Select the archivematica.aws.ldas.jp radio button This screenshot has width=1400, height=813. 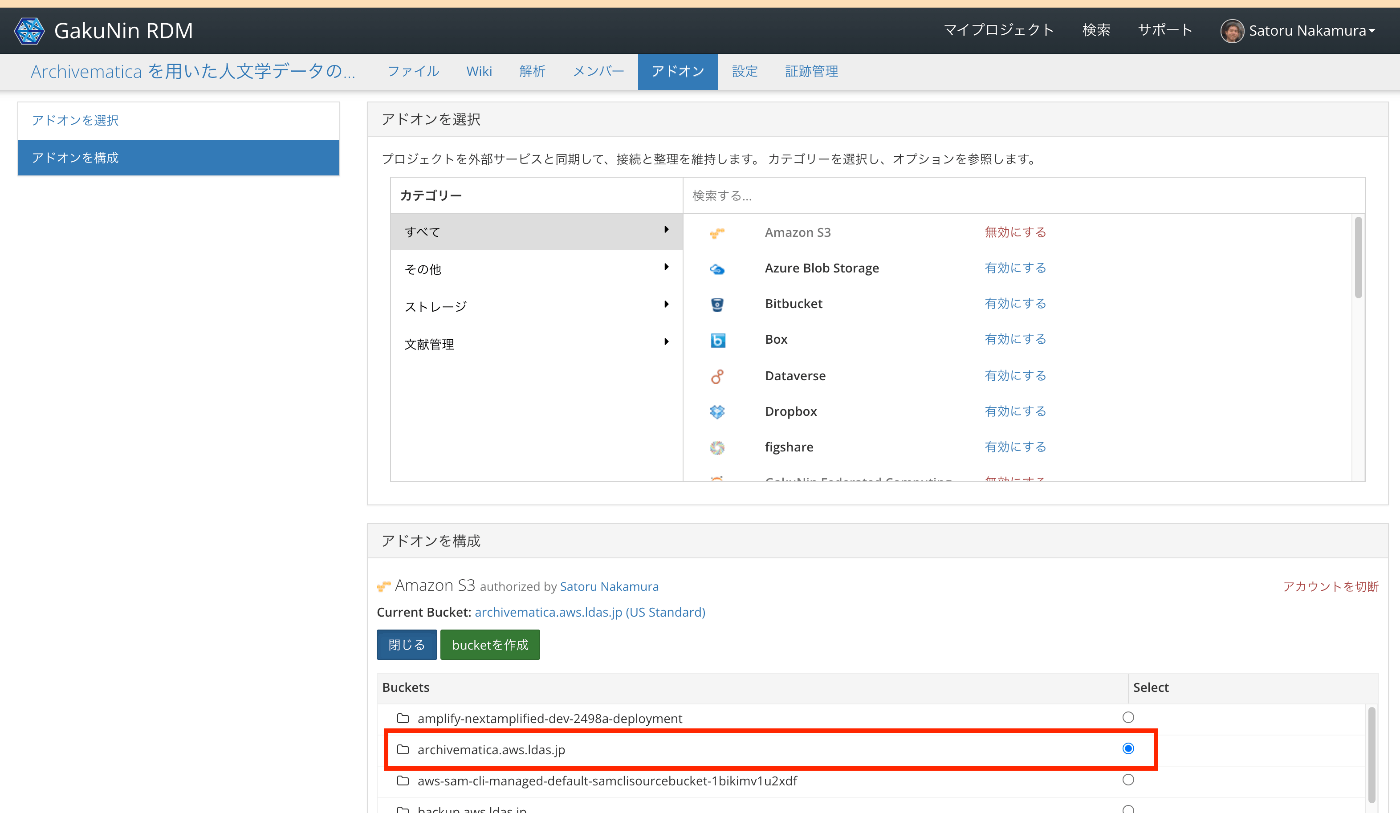coord(1128,748)
